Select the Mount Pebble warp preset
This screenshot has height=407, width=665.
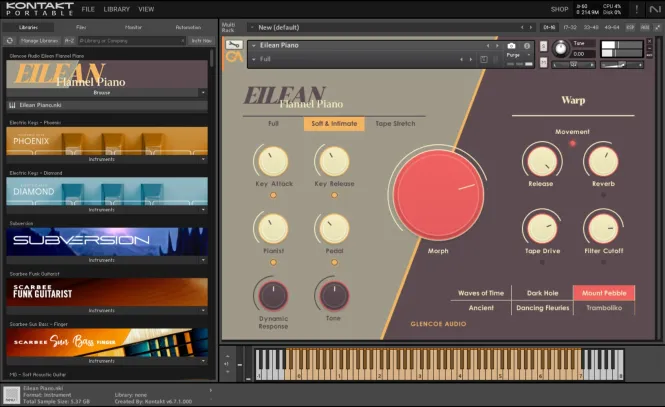click(x=604, y=293)
